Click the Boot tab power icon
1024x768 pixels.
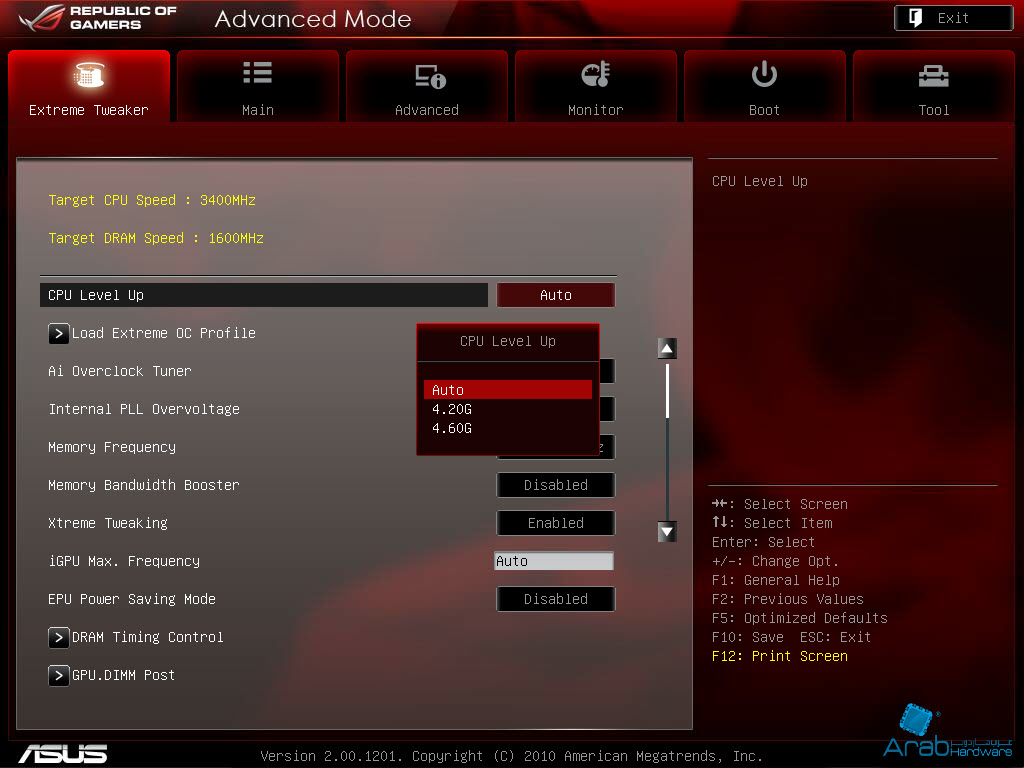(x=764, y=74)
